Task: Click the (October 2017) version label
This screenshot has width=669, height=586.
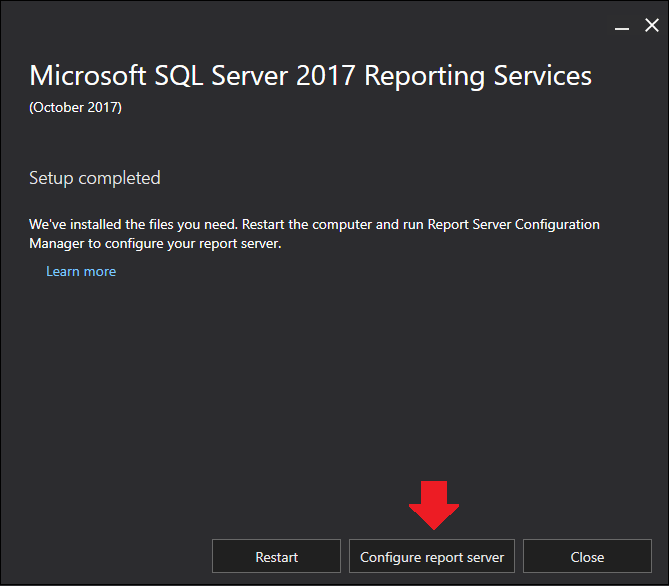Action: pos(76,107)
